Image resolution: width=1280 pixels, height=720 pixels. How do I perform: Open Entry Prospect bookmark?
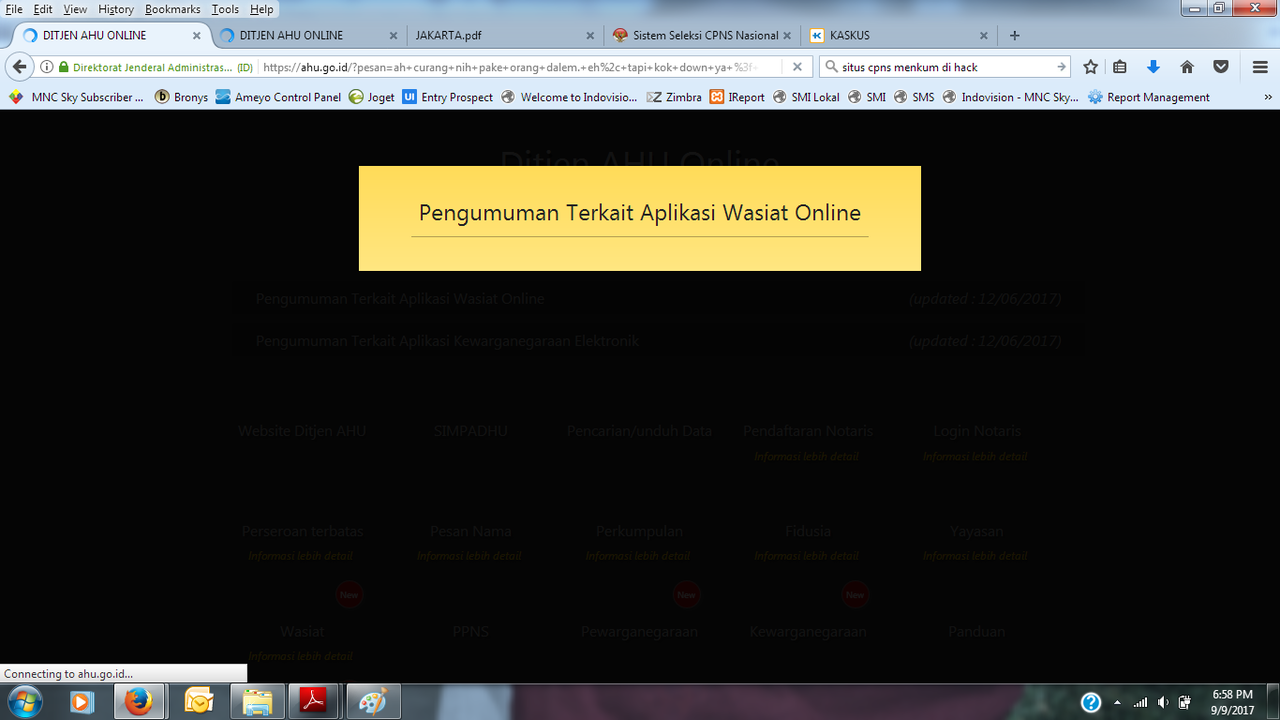tap(448, 97)
